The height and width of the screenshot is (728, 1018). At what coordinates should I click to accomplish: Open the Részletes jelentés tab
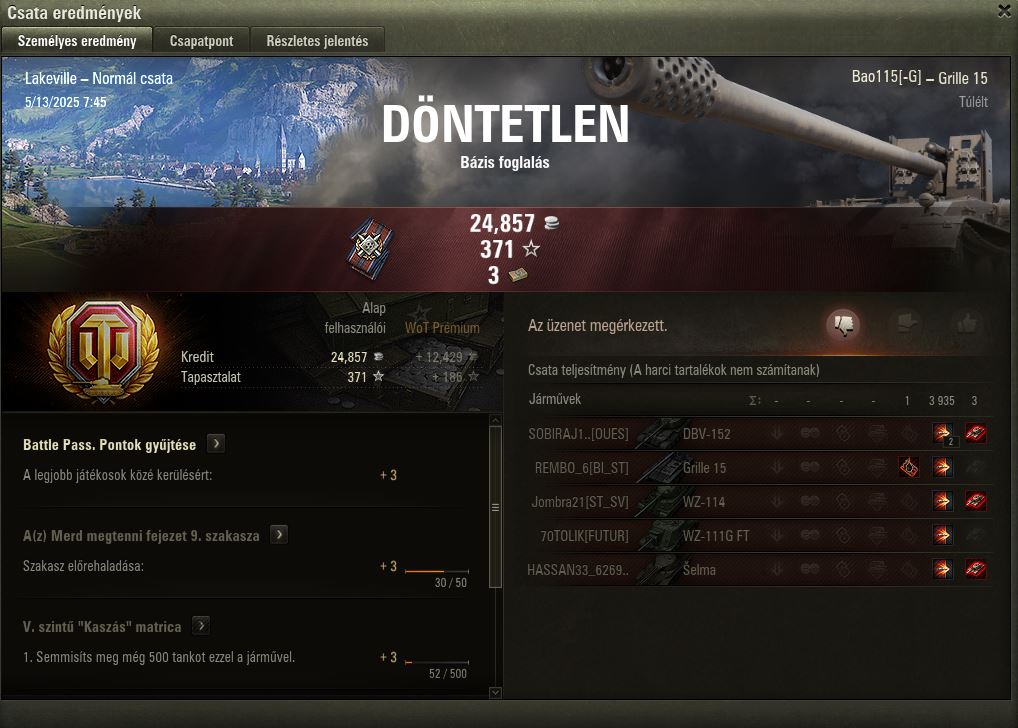pyautogui.click(x=317, y=40)
